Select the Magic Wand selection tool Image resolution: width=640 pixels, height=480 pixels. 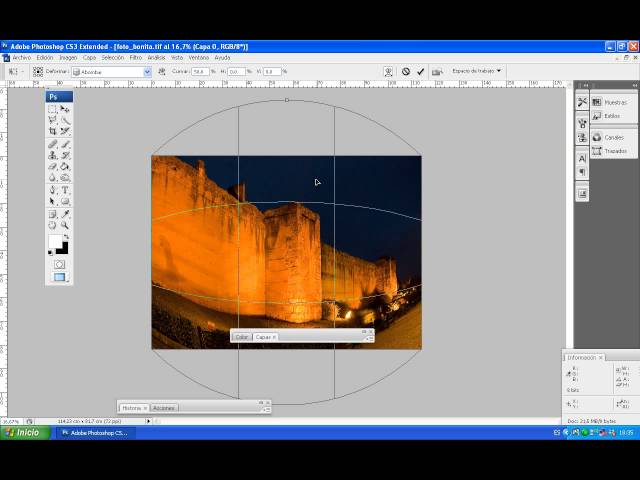(x=65, y=120)
